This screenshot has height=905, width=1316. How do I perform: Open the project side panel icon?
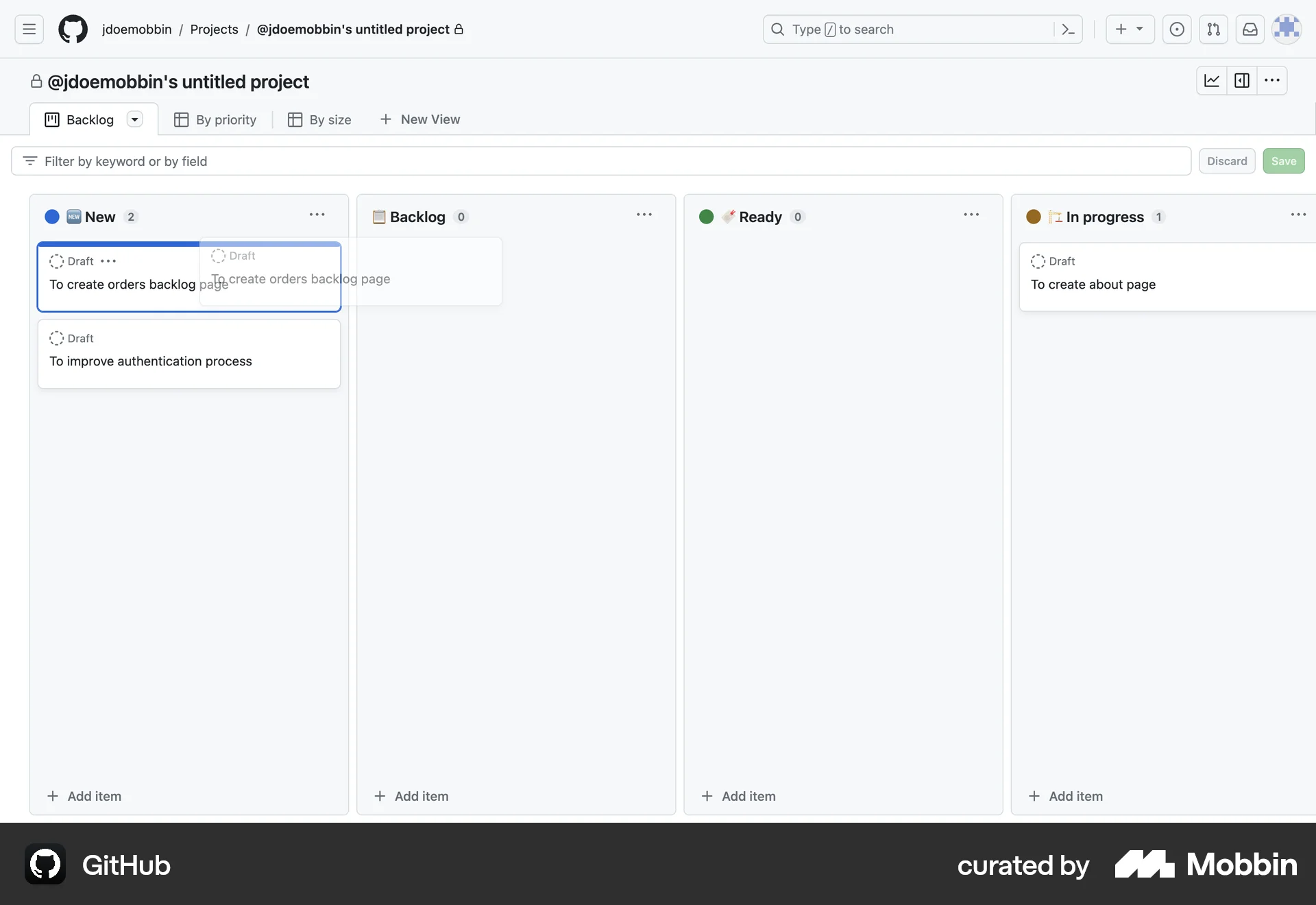tap(1242, 80)
